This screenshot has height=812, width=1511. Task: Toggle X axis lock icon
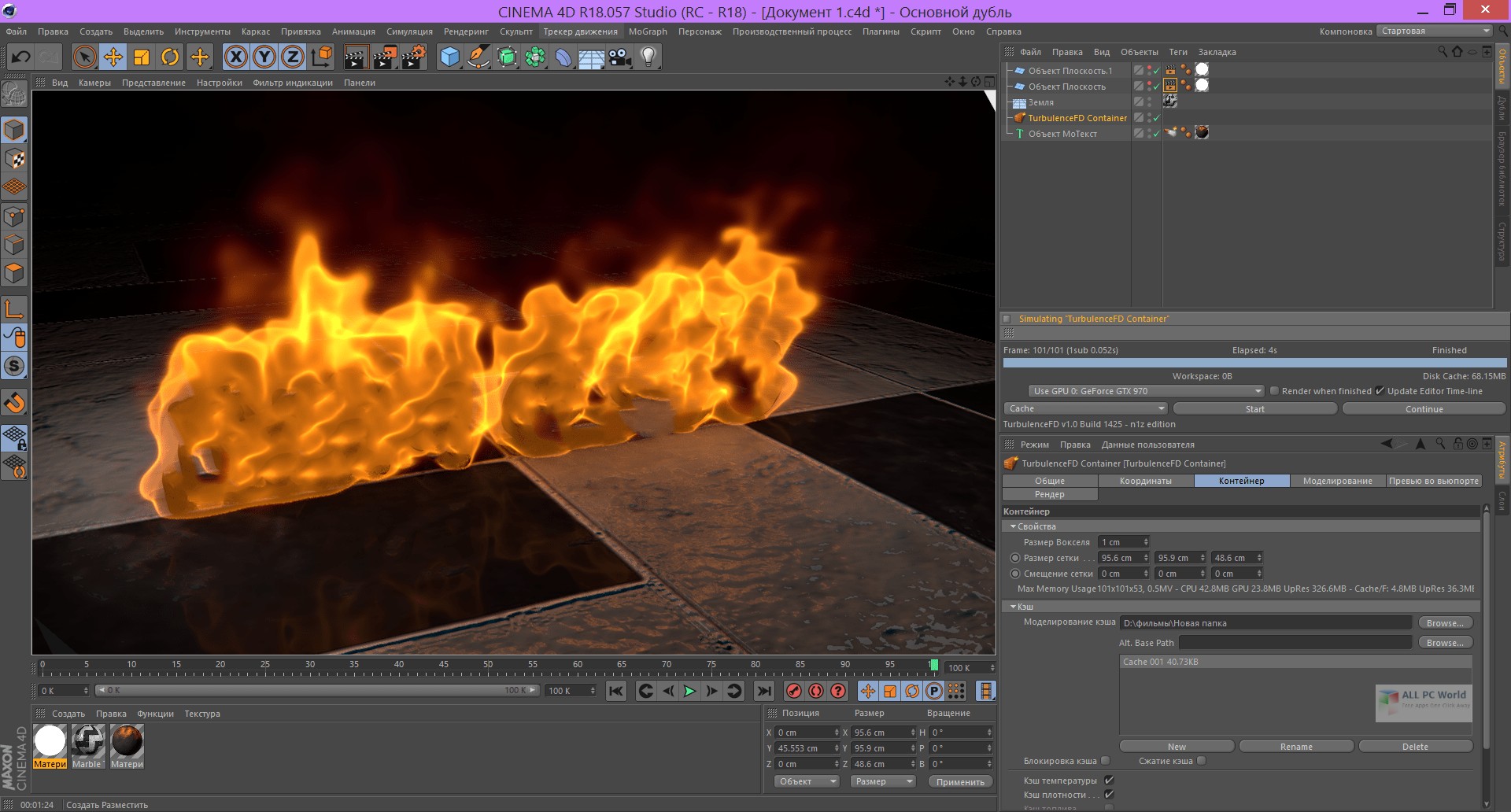[x=235, y=57]
